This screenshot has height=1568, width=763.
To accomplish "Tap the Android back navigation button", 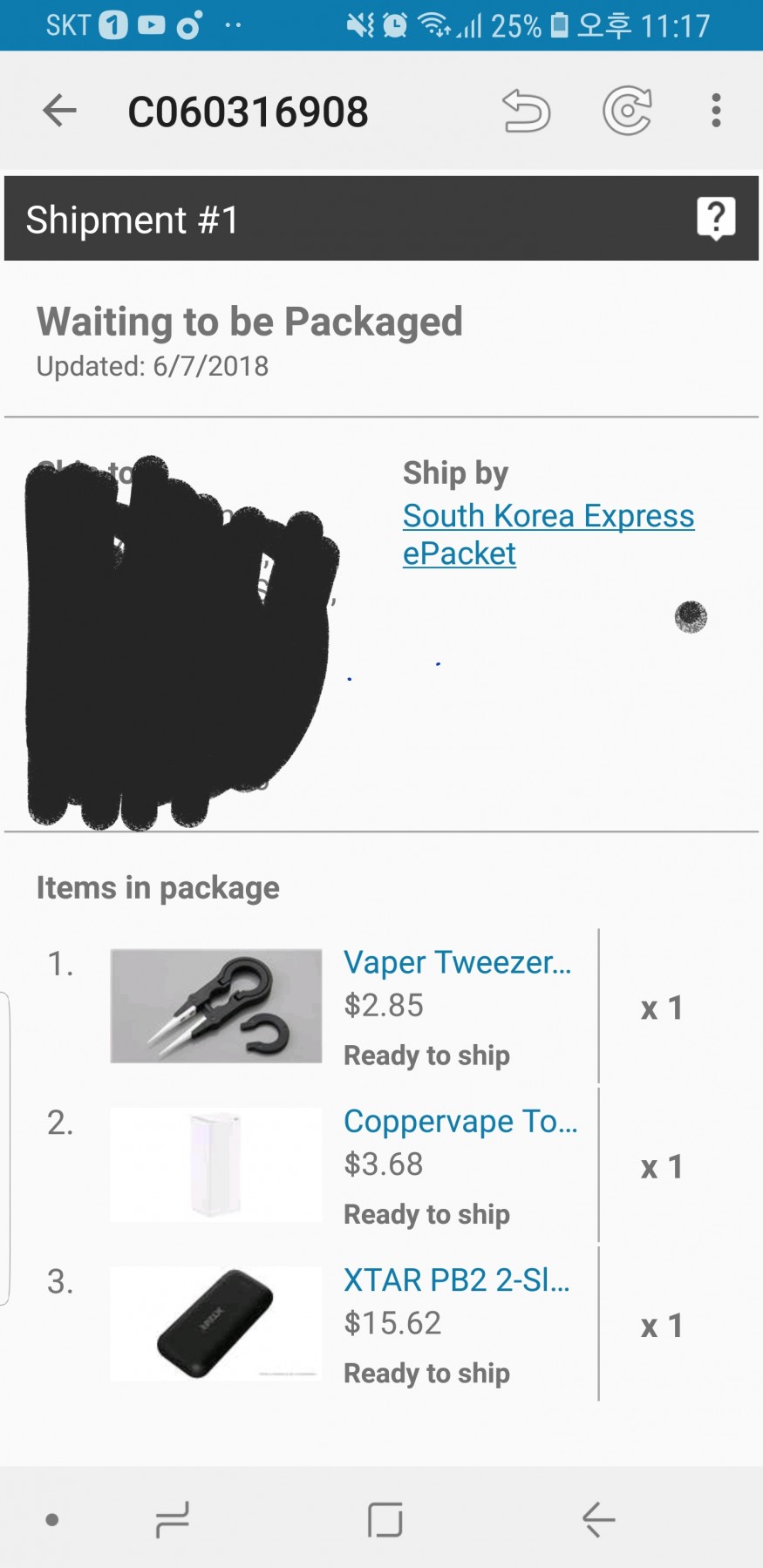I will click(598, 1520).
